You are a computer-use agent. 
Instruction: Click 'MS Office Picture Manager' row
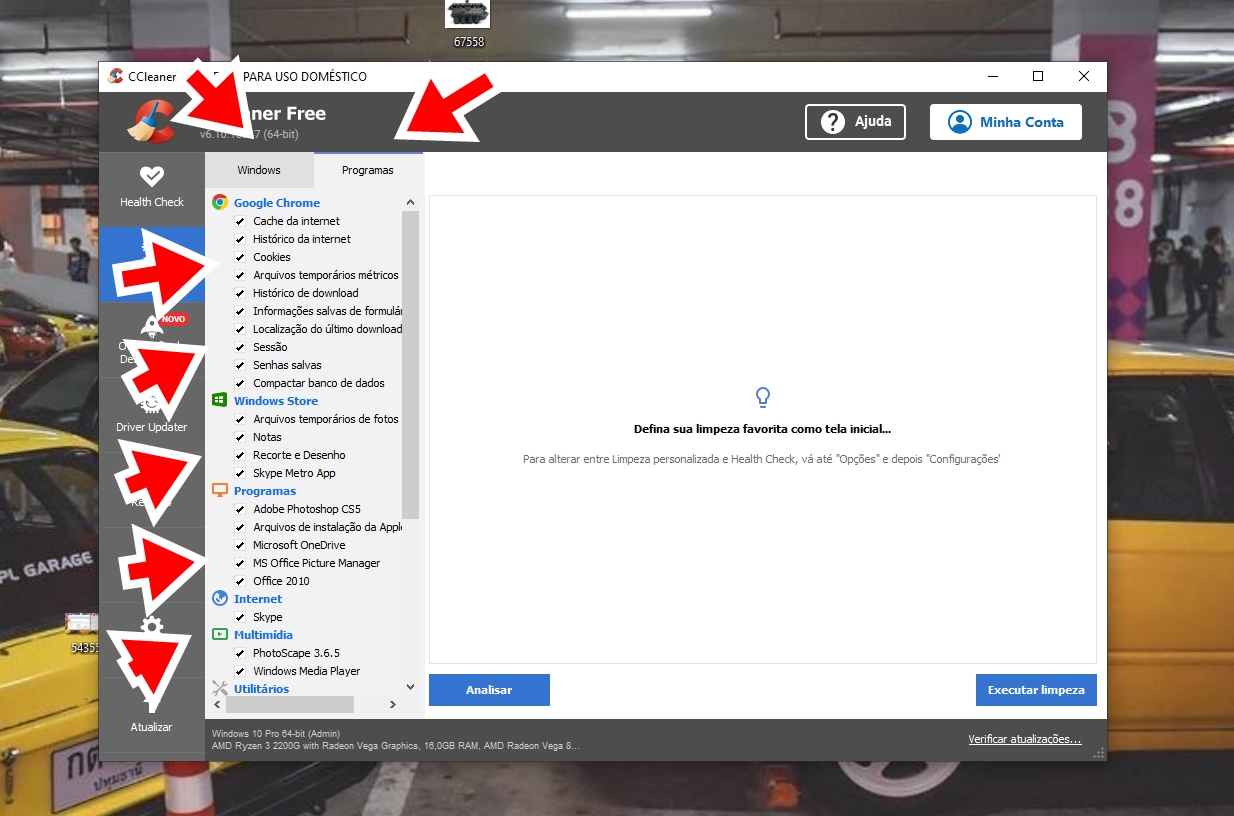click(x=317, y=563)
